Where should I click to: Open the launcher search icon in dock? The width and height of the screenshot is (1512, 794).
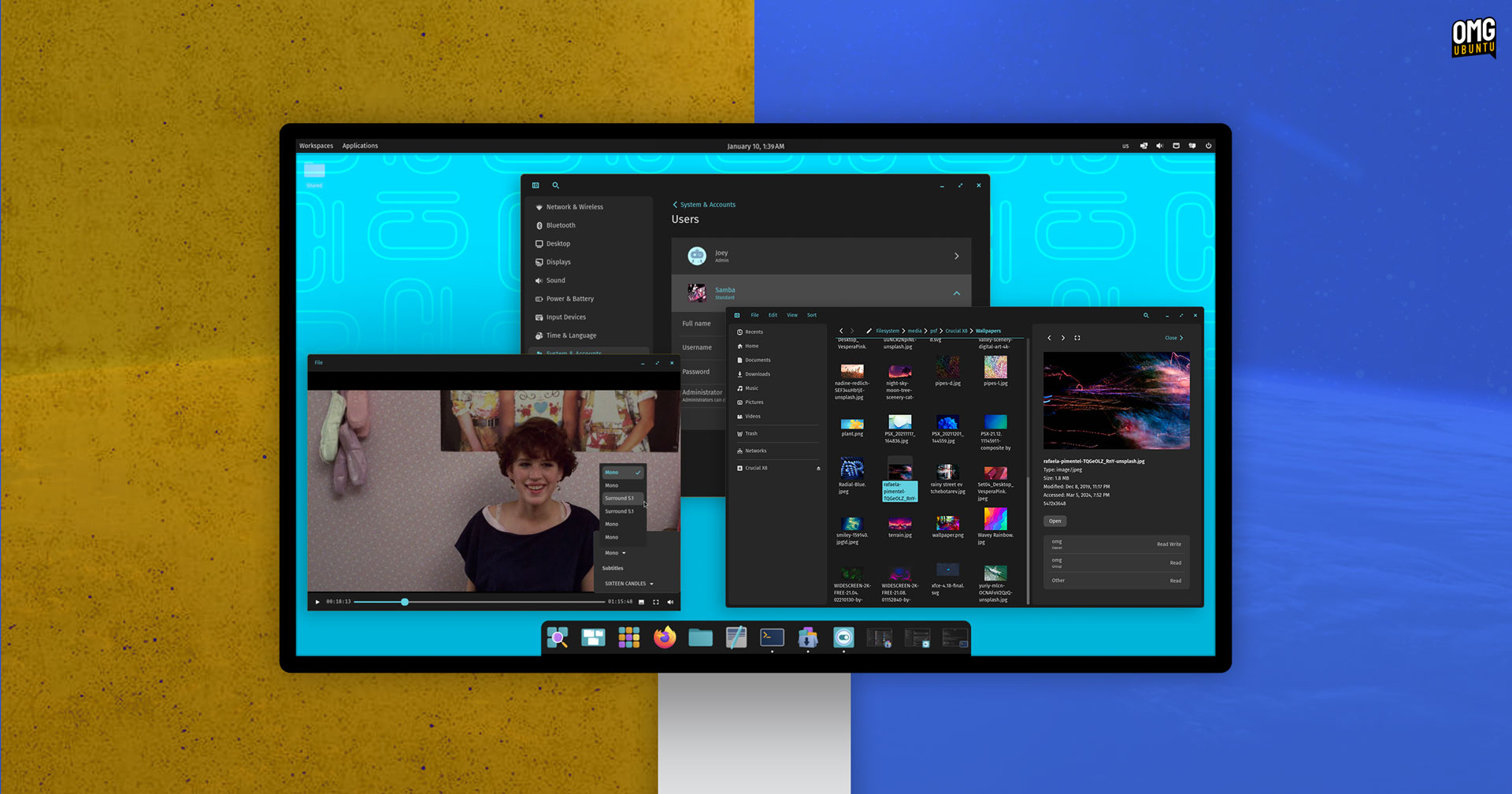click(x=558, y=637)
